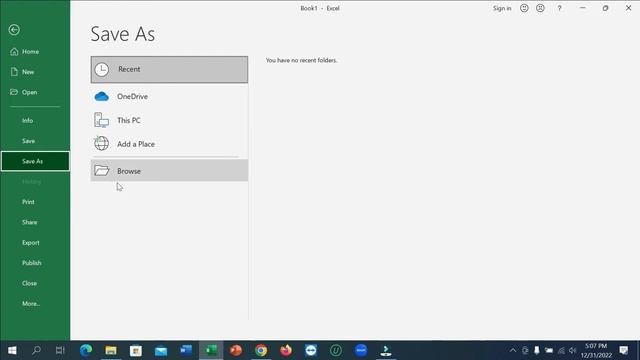Send a smile feedback icon
Image resolution: width=640 pixels, height=360 pixels.
[x=524, y=8]
